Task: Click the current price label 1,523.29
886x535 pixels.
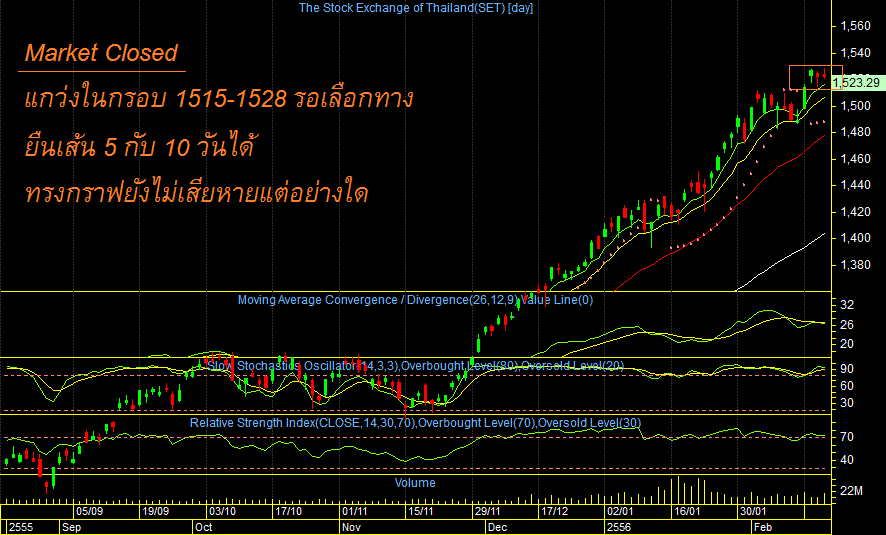Action: [857, 82]
